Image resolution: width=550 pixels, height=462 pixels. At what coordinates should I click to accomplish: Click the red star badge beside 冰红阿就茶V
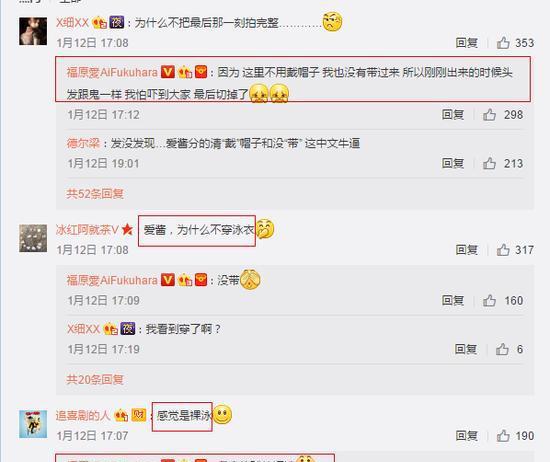click(x=127, y=230)
